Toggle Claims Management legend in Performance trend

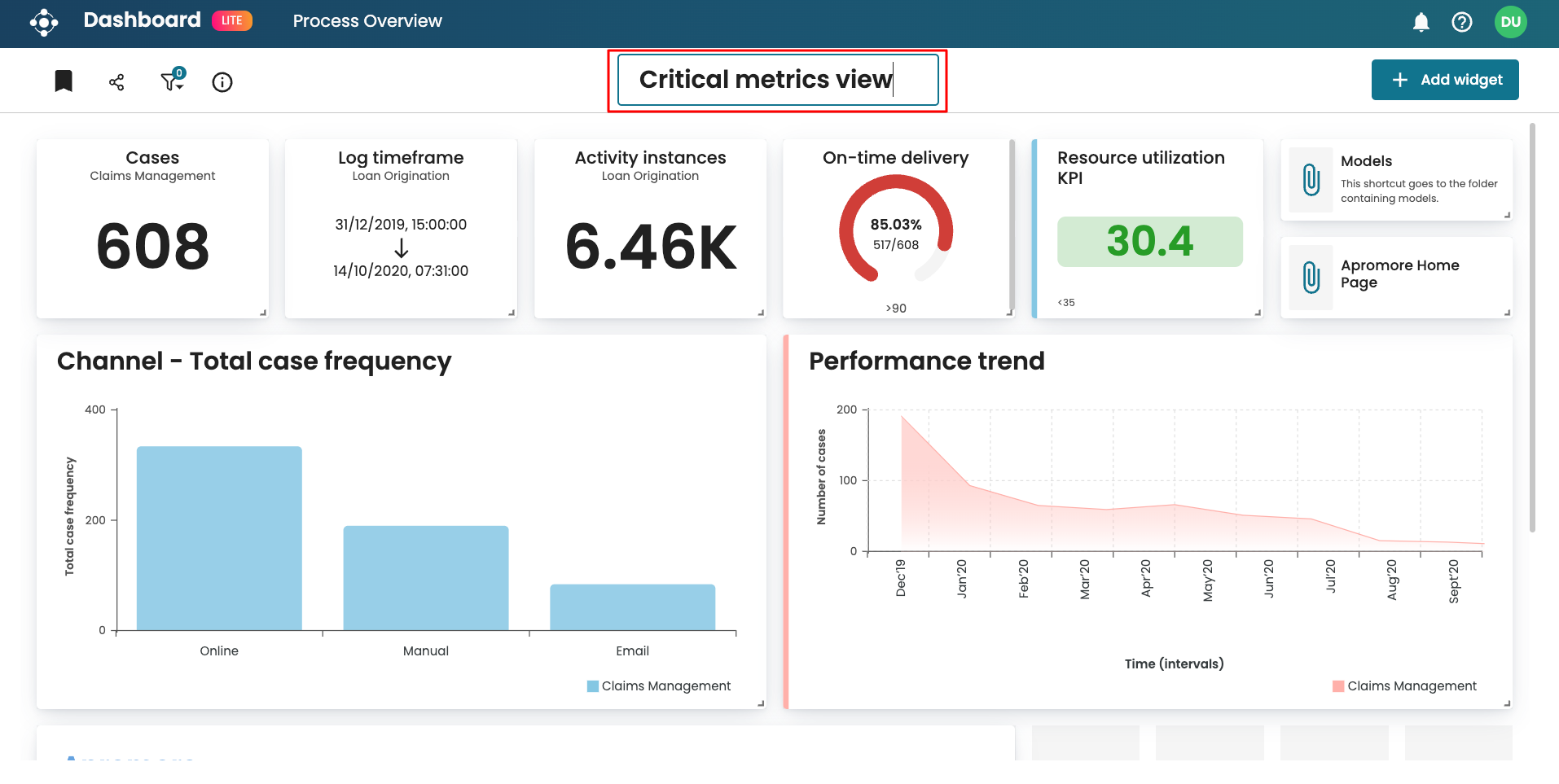tap(1403, 686)
